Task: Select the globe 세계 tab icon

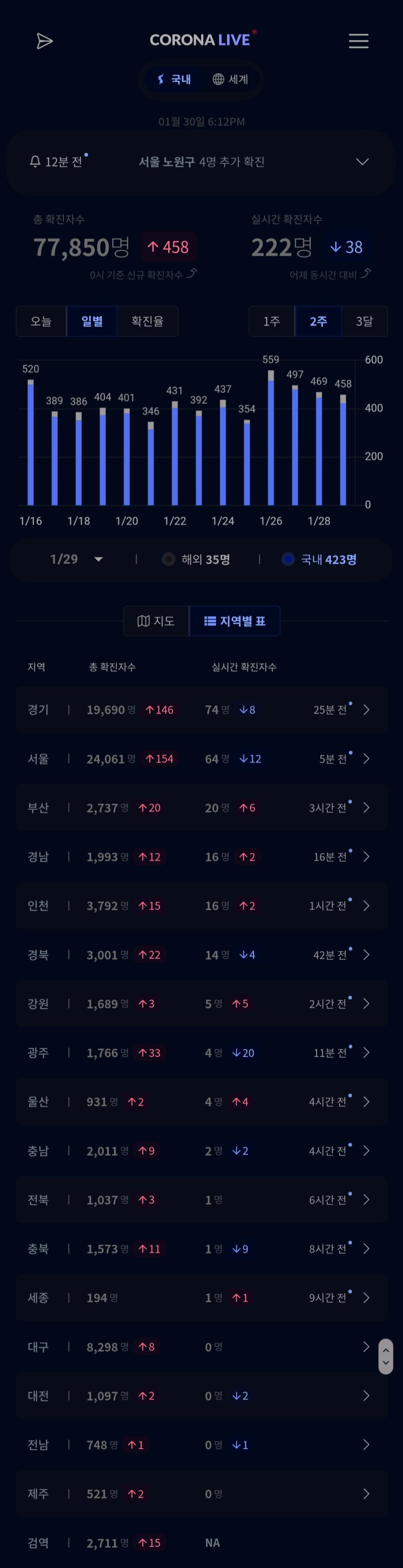Action: 218,79
